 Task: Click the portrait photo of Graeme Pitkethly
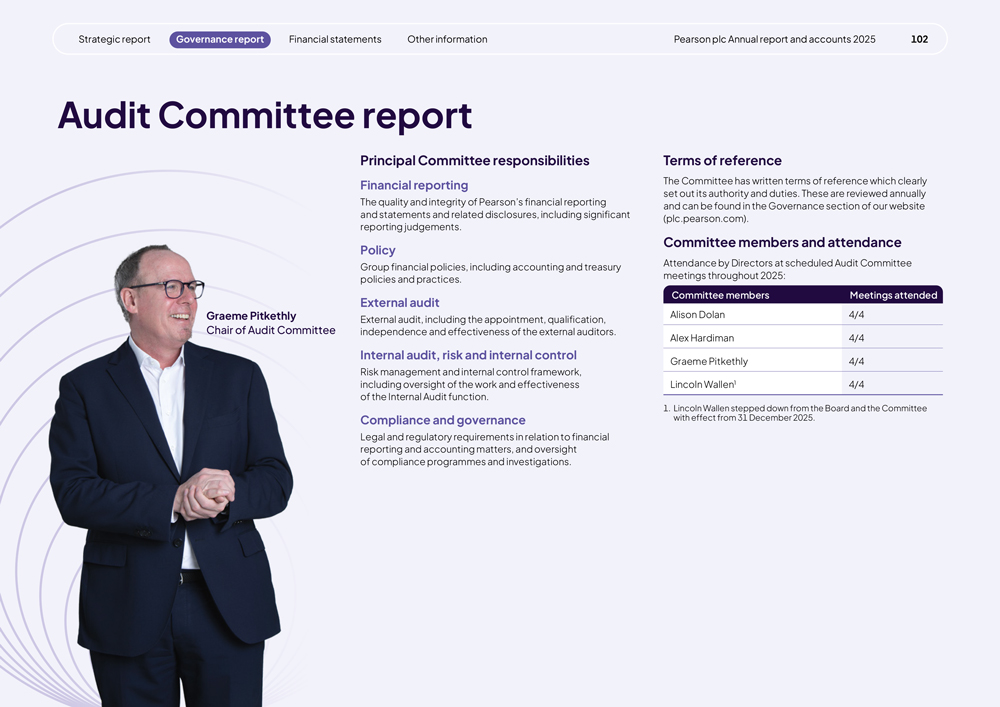[169, 475]
